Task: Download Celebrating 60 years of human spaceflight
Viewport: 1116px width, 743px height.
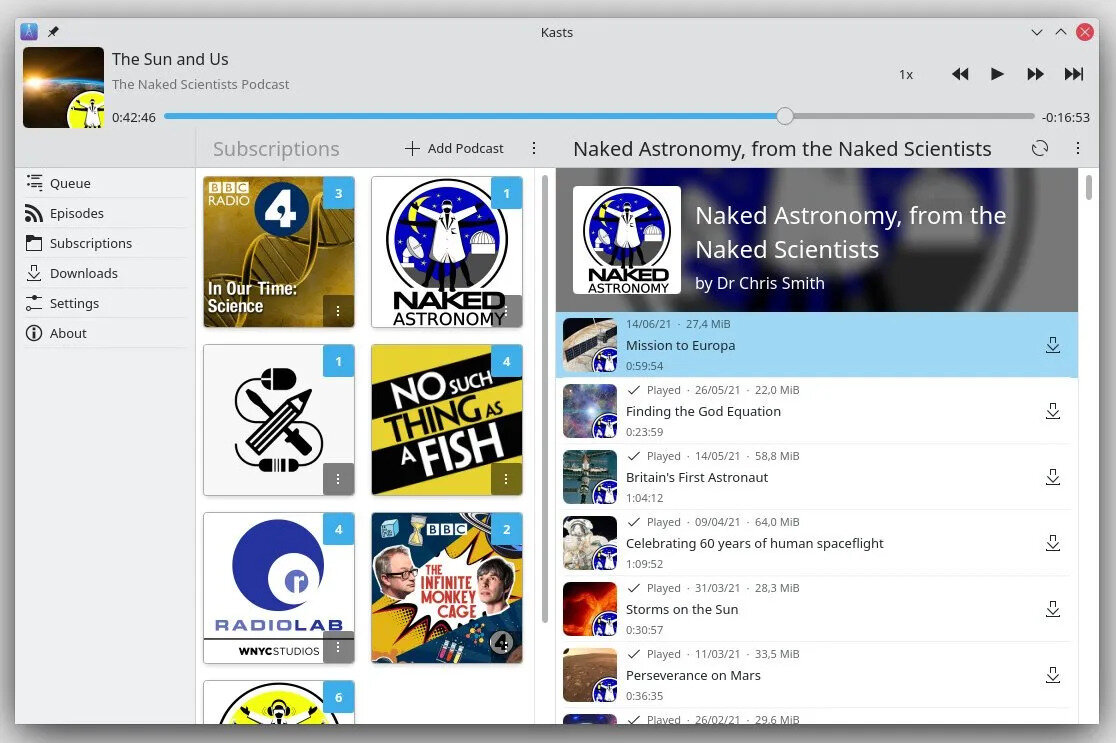Action: (1053, 544)
